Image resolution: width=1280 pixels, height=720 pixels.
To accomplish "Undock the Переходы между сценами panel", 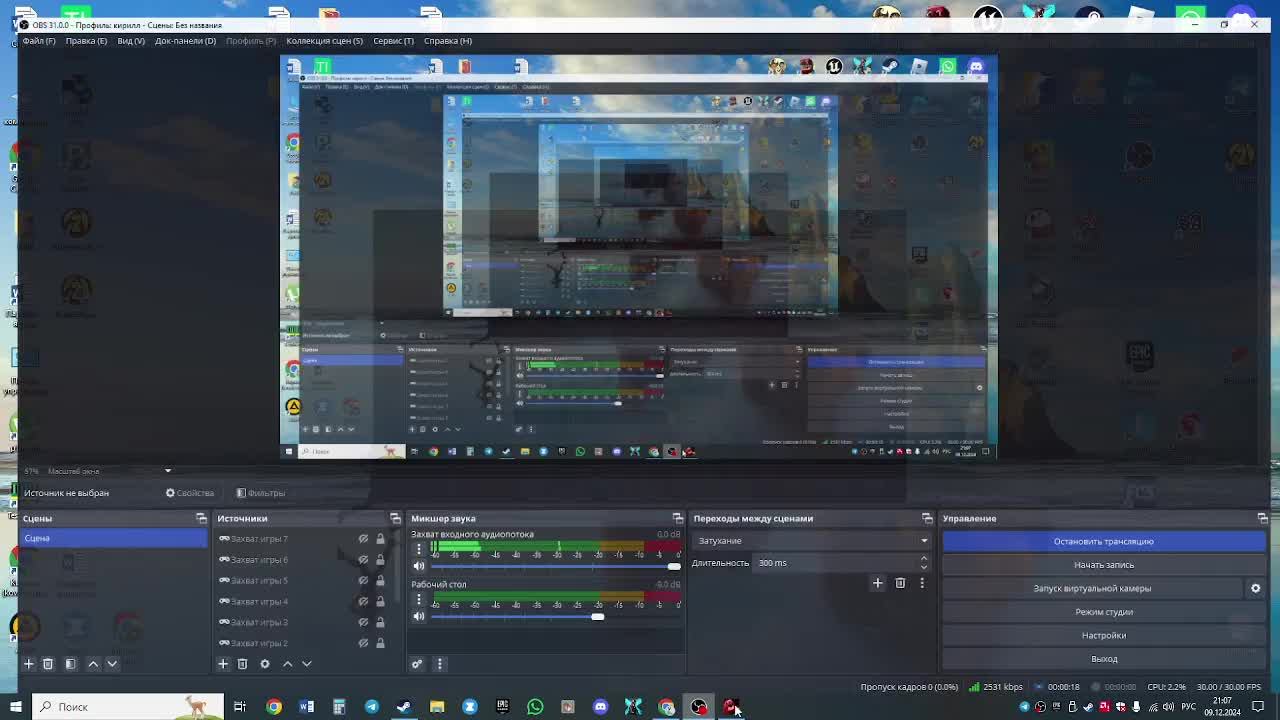I will tap(927, 518).
